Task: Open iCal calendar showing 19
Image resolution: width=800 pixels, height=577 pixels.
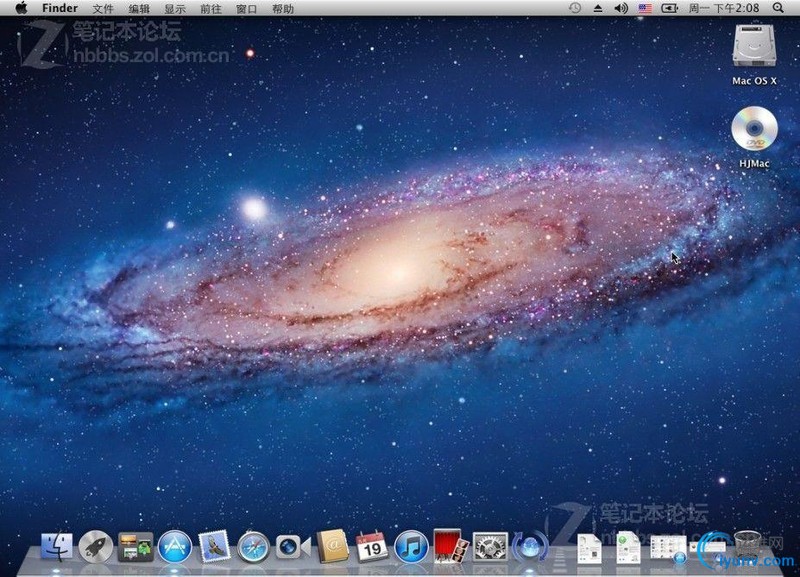Action: 372,547
